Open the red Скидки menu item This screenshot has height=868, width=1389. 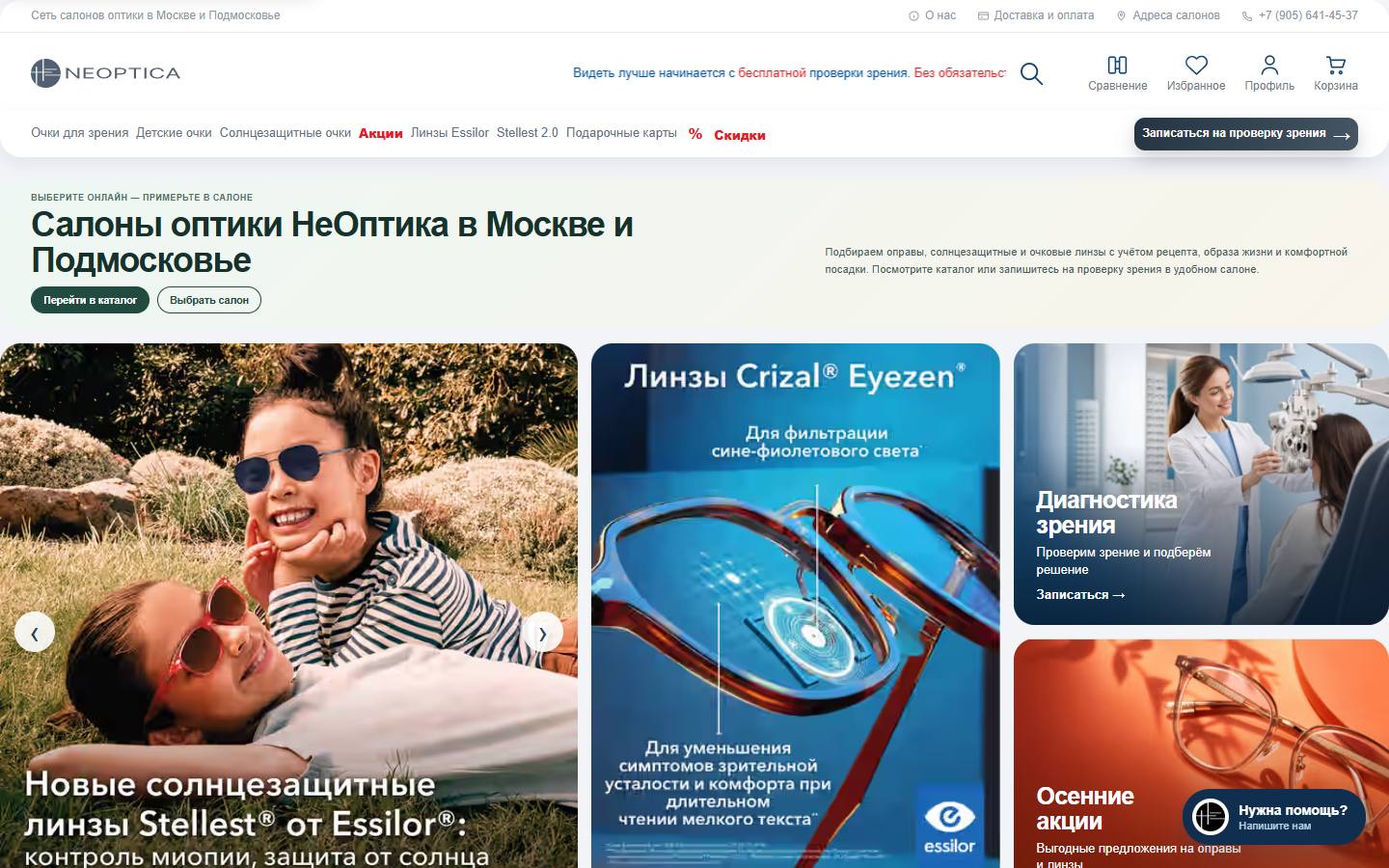pyautogui.click(x=740, y=135)
